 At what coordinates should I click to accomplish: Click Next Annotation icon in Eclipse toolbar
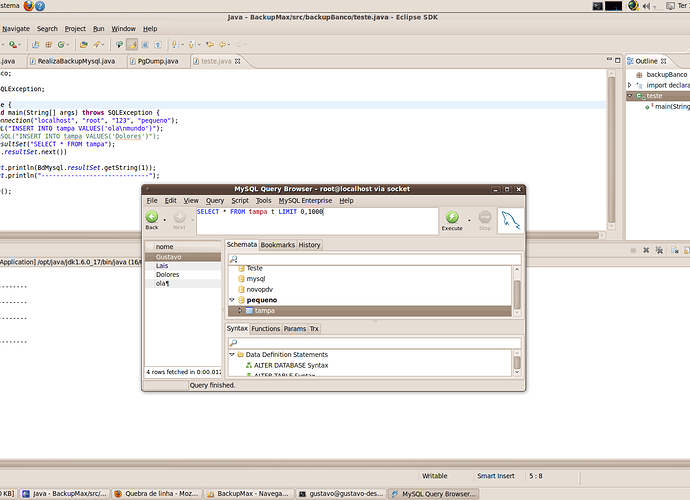[x=175, y=44]
